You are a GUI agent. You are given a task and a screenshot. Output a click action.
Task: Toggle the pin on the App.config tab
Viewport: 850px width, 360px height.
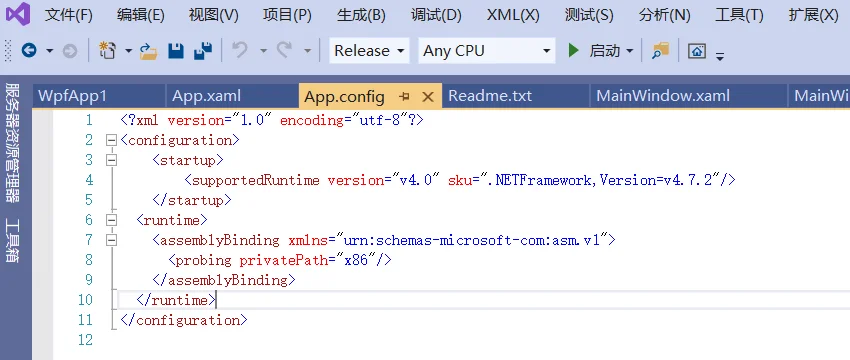(404, 97)
